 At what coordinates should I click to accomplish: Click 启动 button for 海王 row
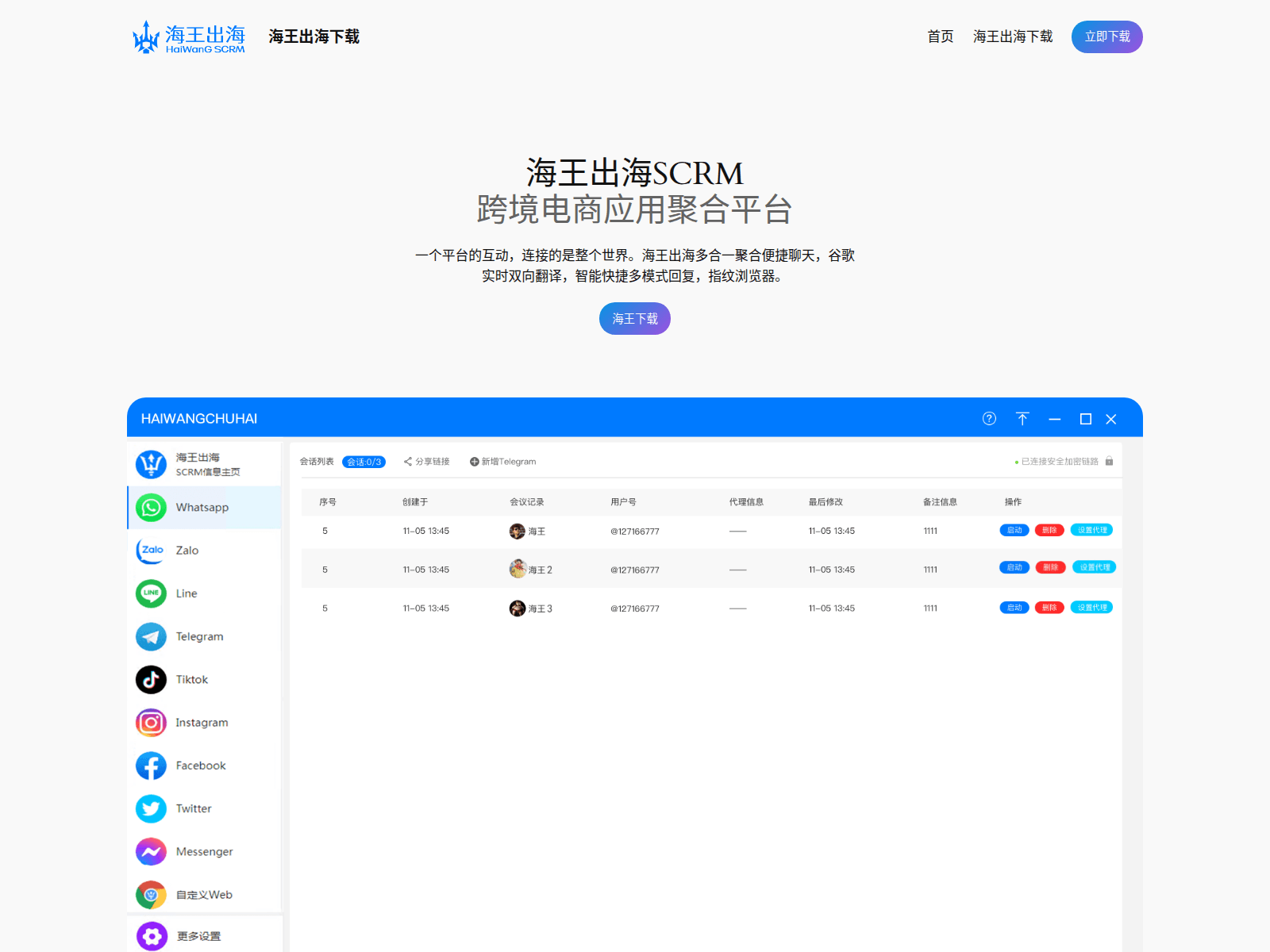click(1014, 530)
